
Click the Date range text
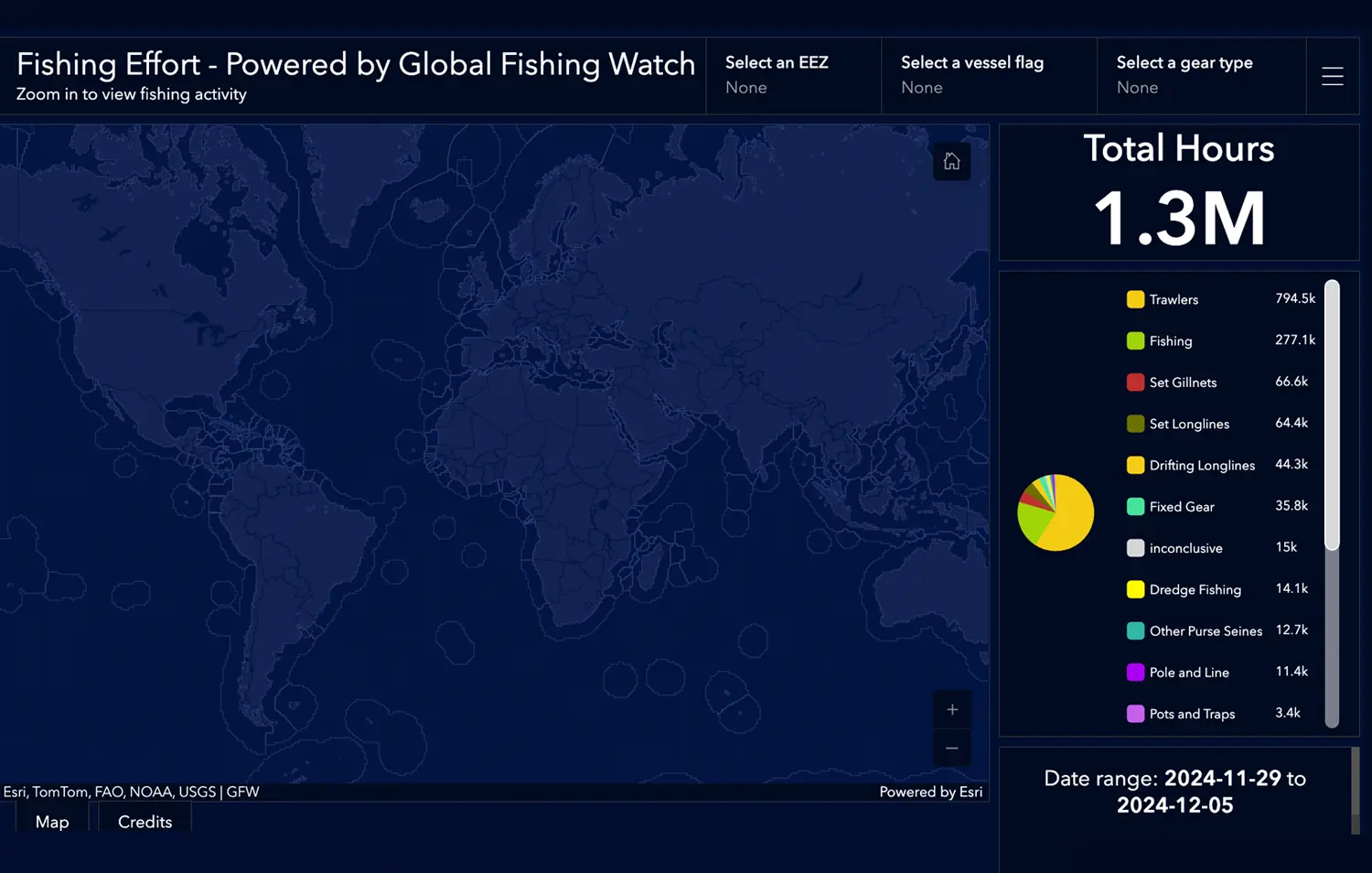point(1175,792)
